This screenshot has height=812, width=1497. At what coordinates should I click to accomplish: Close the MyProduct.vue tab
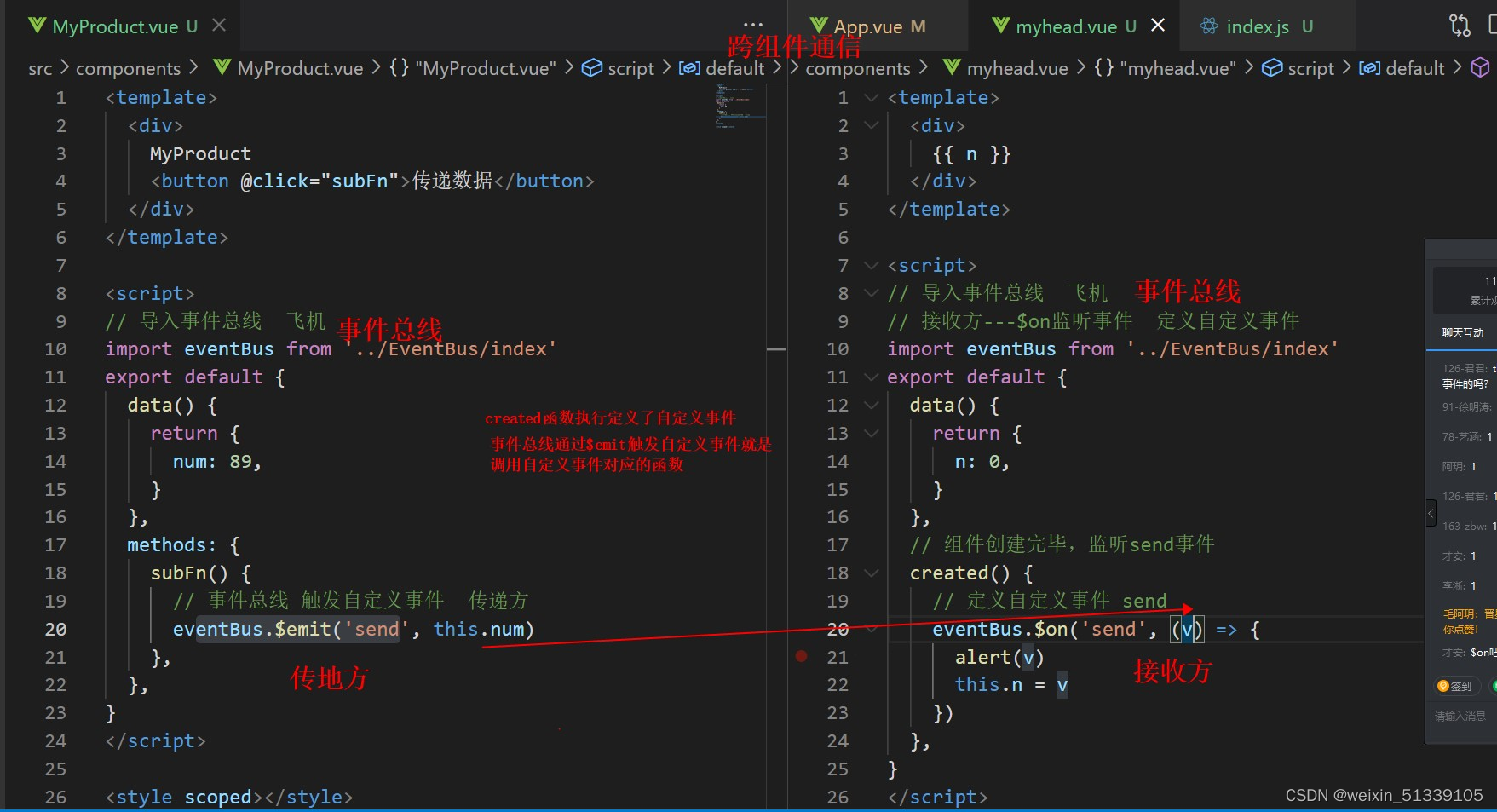219,26
